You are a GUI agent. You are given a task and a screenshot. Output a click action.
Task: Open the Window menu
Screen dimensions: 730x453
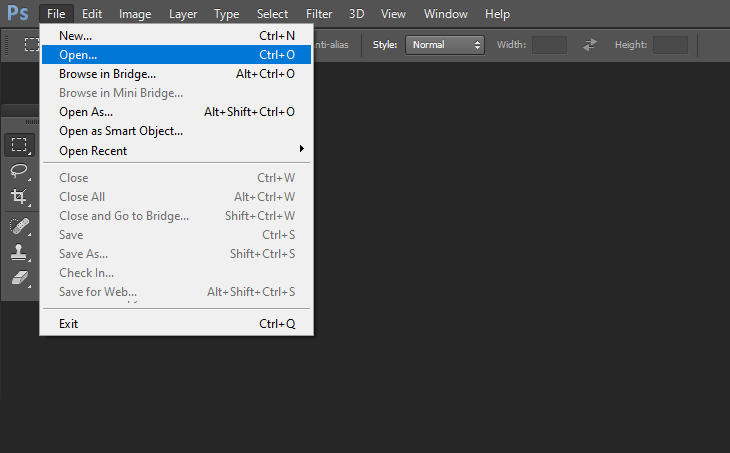pos(446,14)
